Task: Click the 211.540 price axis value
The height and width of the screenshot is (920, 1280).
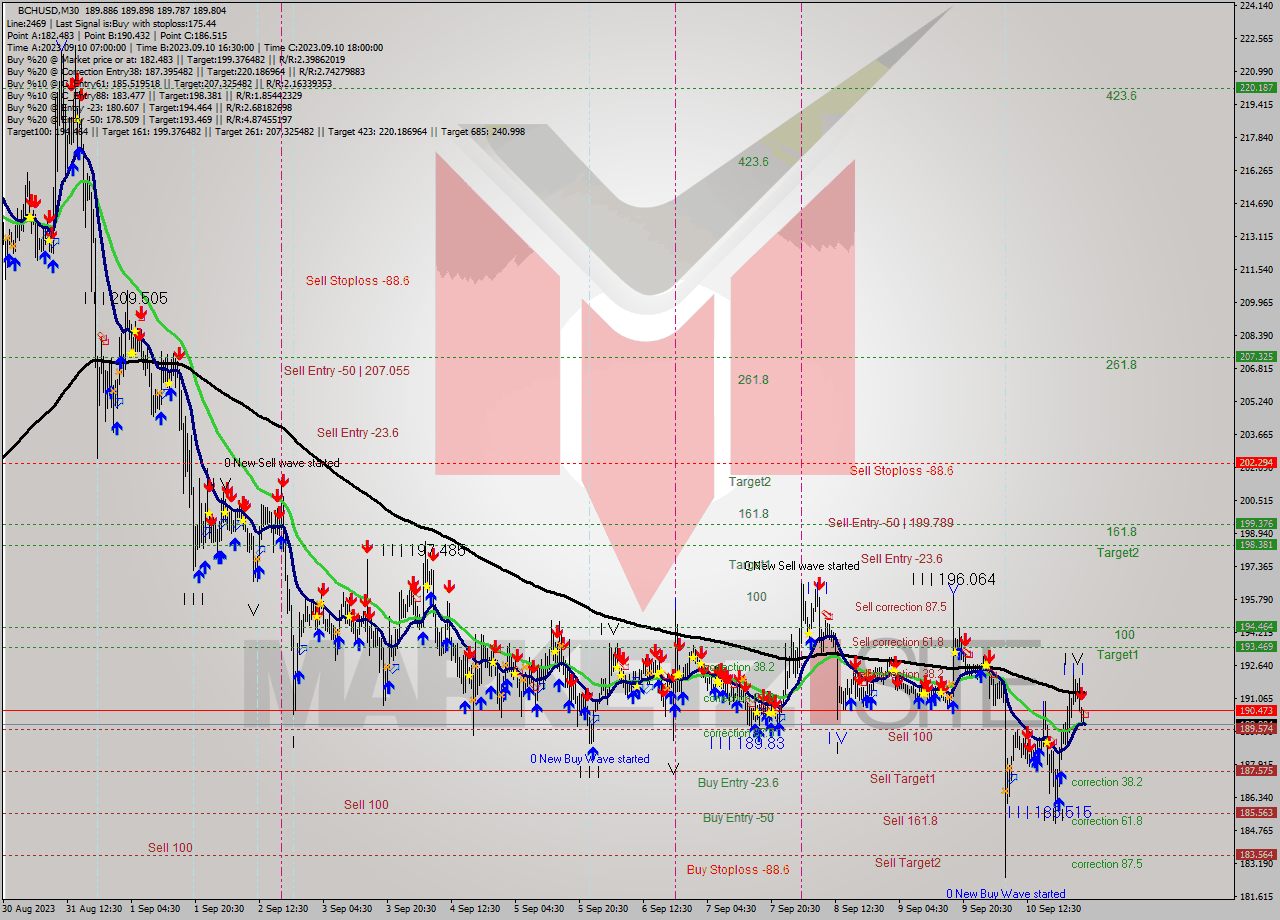Action: 1256,270
